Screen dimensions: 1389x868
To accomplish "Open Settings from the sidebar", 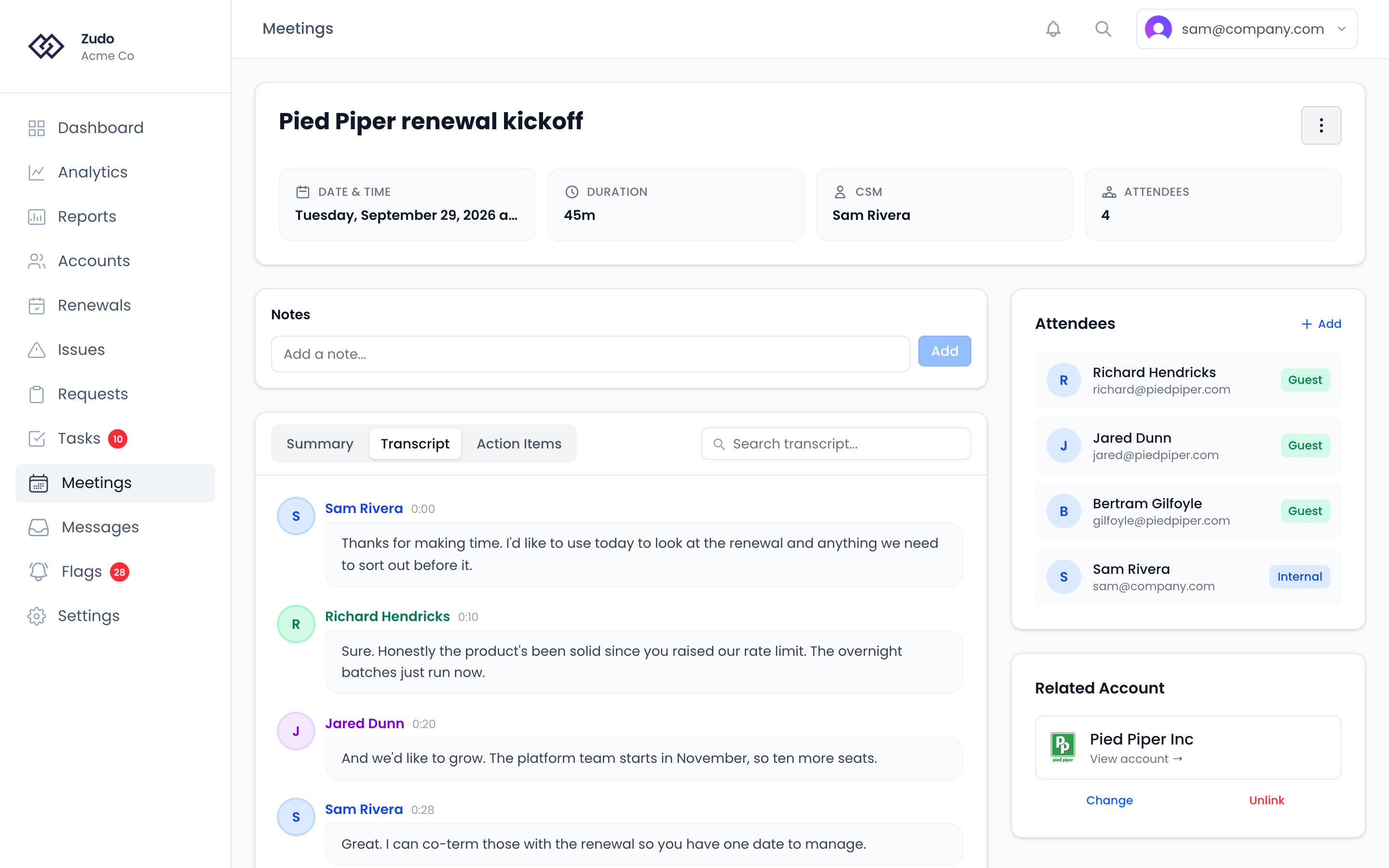I will click(x=115, y=616).
